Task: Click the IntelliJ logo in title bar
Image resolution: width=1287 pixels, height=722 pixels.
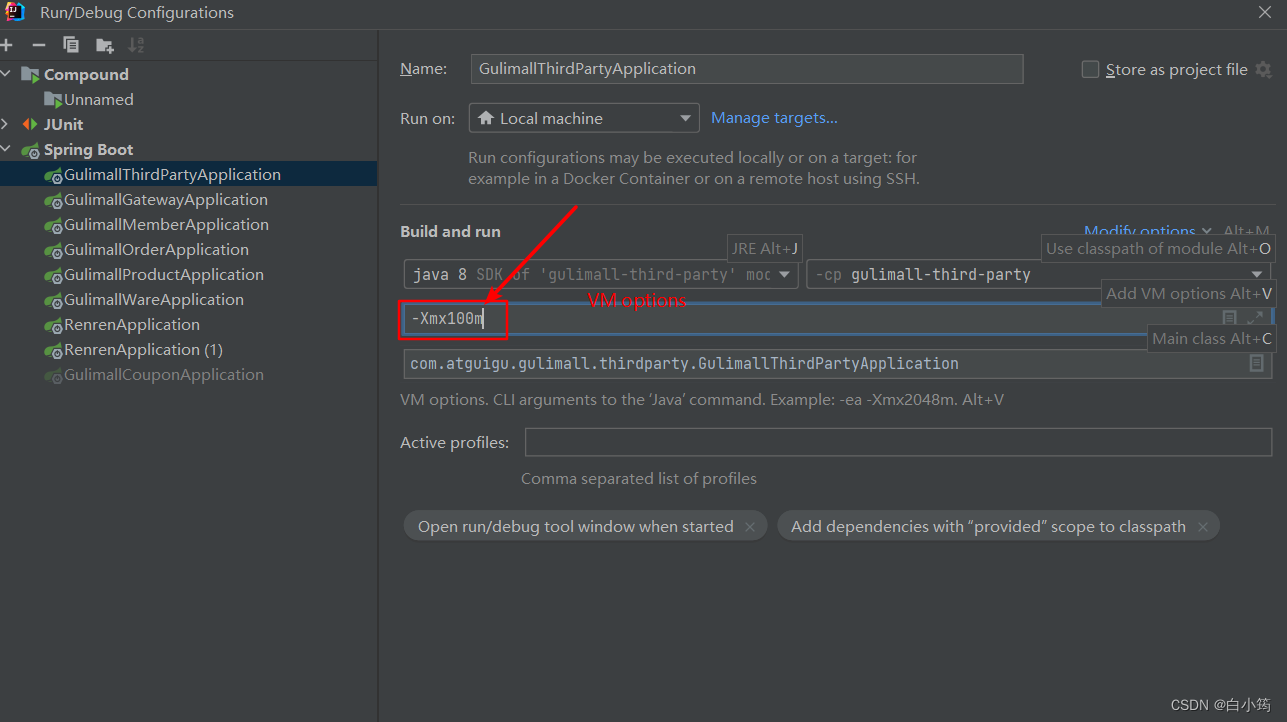Action: click(14, 12)
